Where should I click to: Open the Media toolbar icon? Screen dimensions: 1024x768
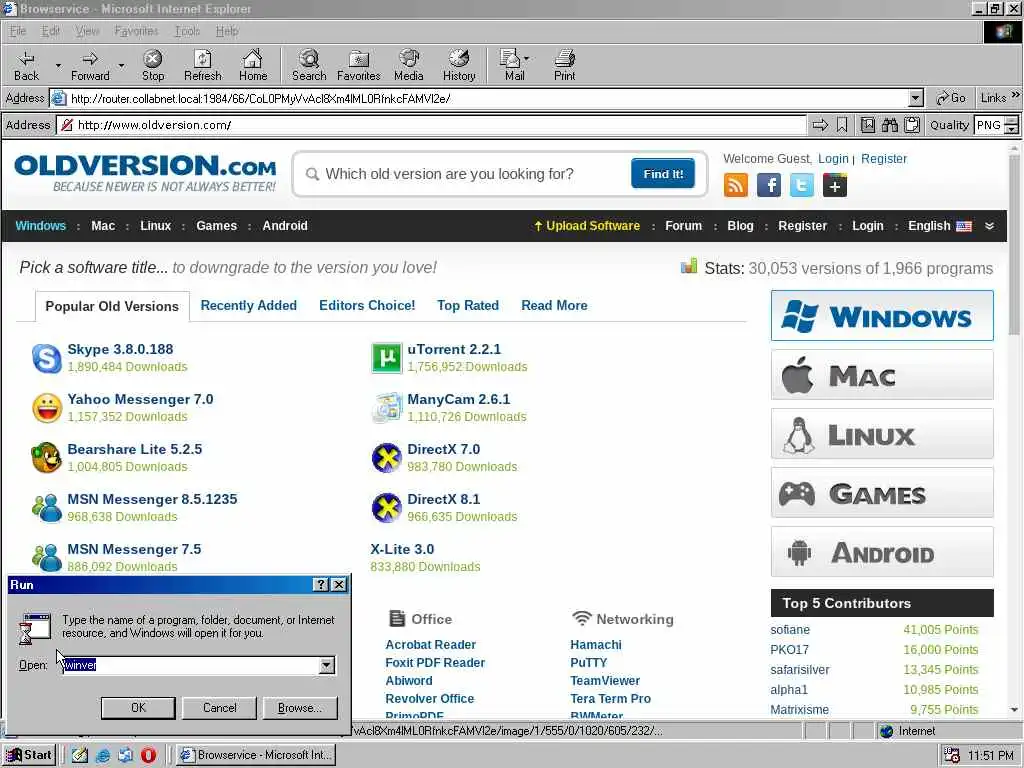409,65
